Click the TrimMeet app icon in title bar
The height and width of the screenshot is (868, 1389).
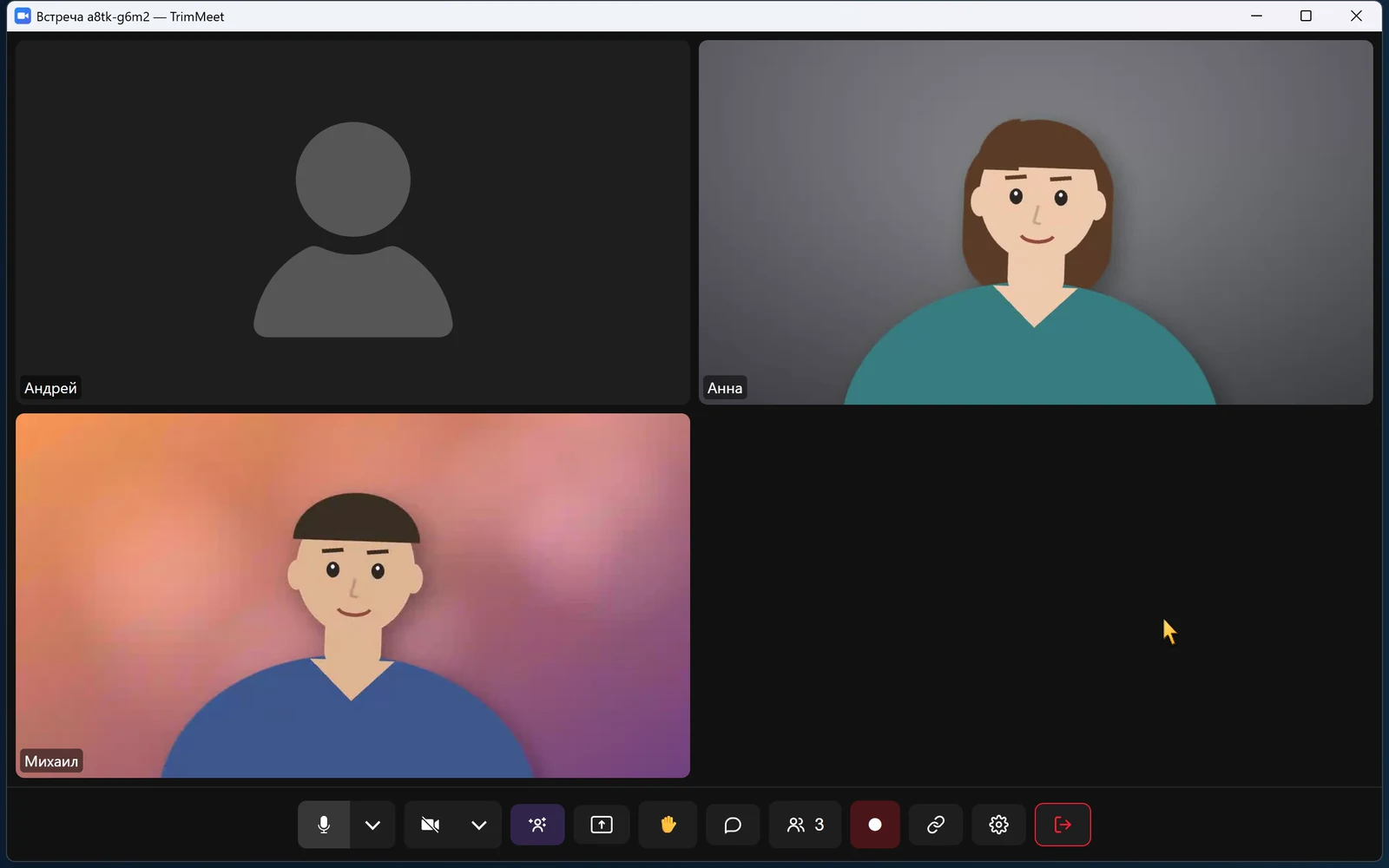coord(23,16)
